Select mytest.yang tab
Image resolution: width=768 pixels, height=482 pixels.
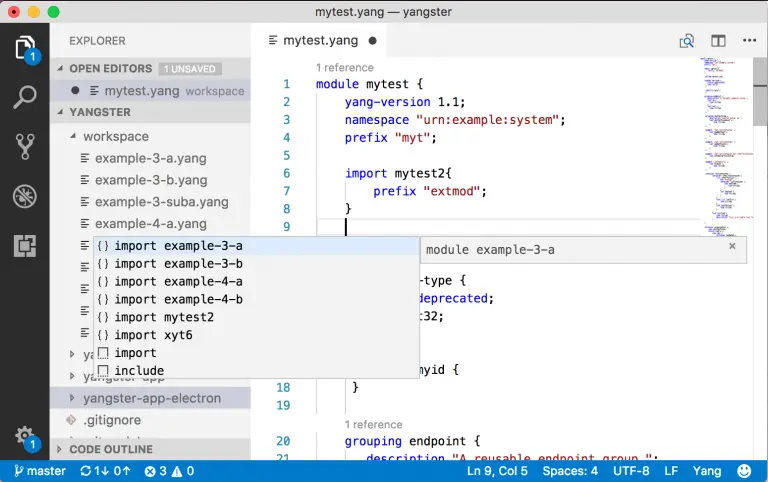[x=320, y=41]
